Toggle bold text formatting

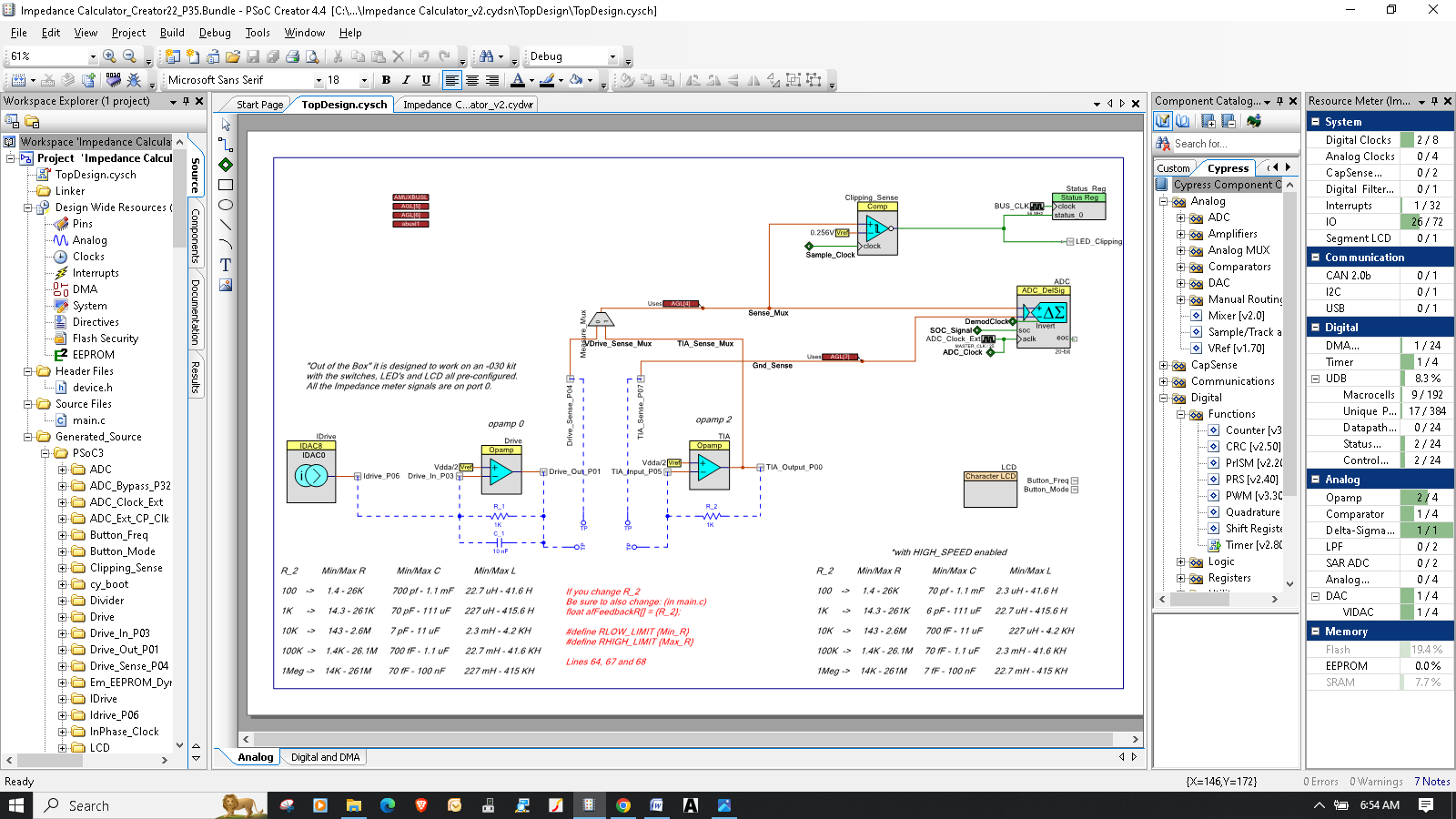(x=386, y=80)
